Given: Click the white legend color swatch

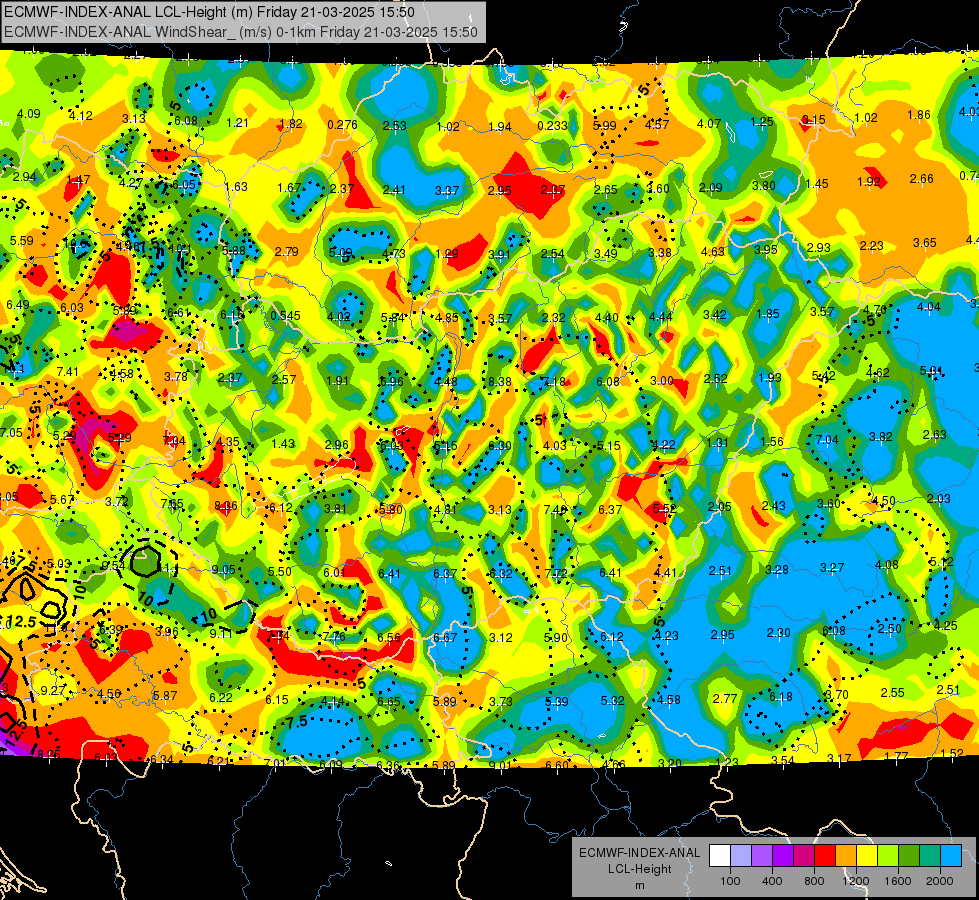Looking at the screenshot, I should pos(720,856).
